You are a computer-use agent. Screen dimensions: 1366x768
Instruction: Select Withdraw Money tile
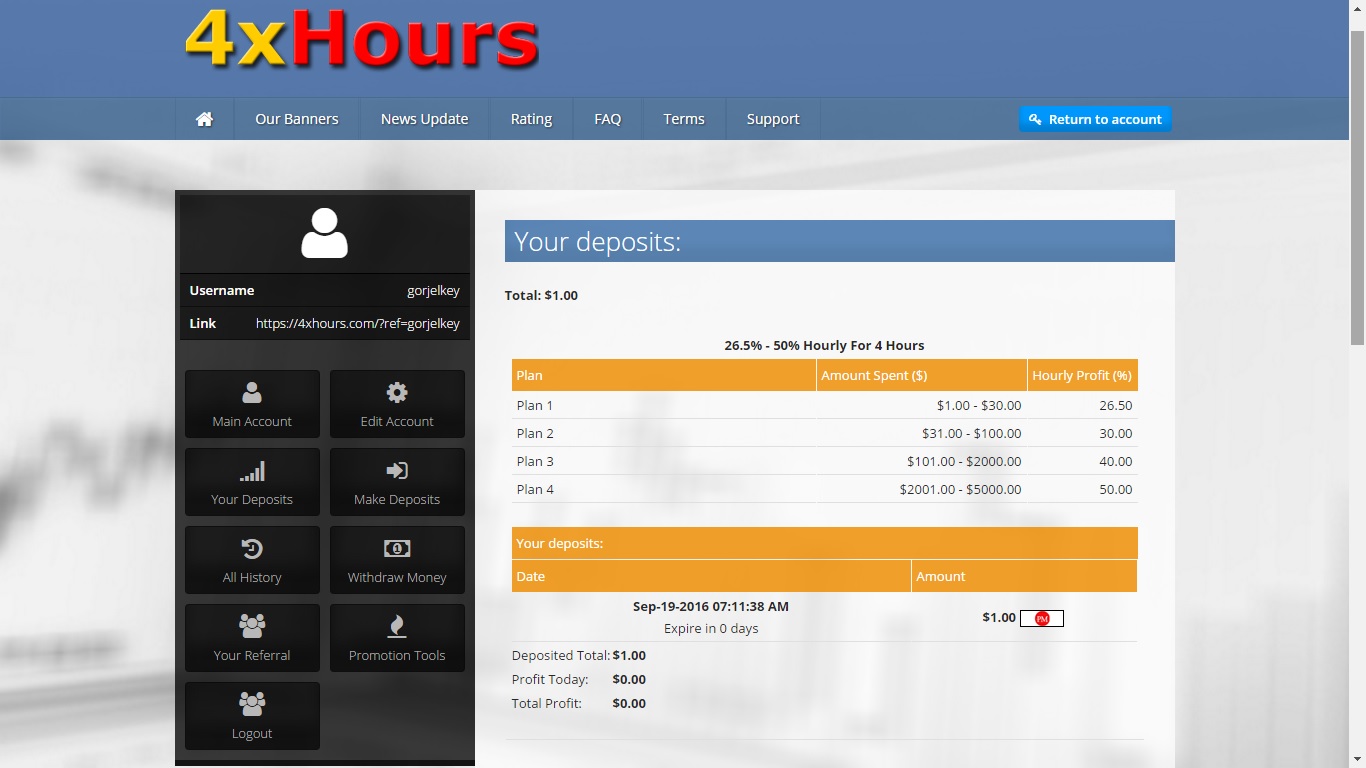397,560
